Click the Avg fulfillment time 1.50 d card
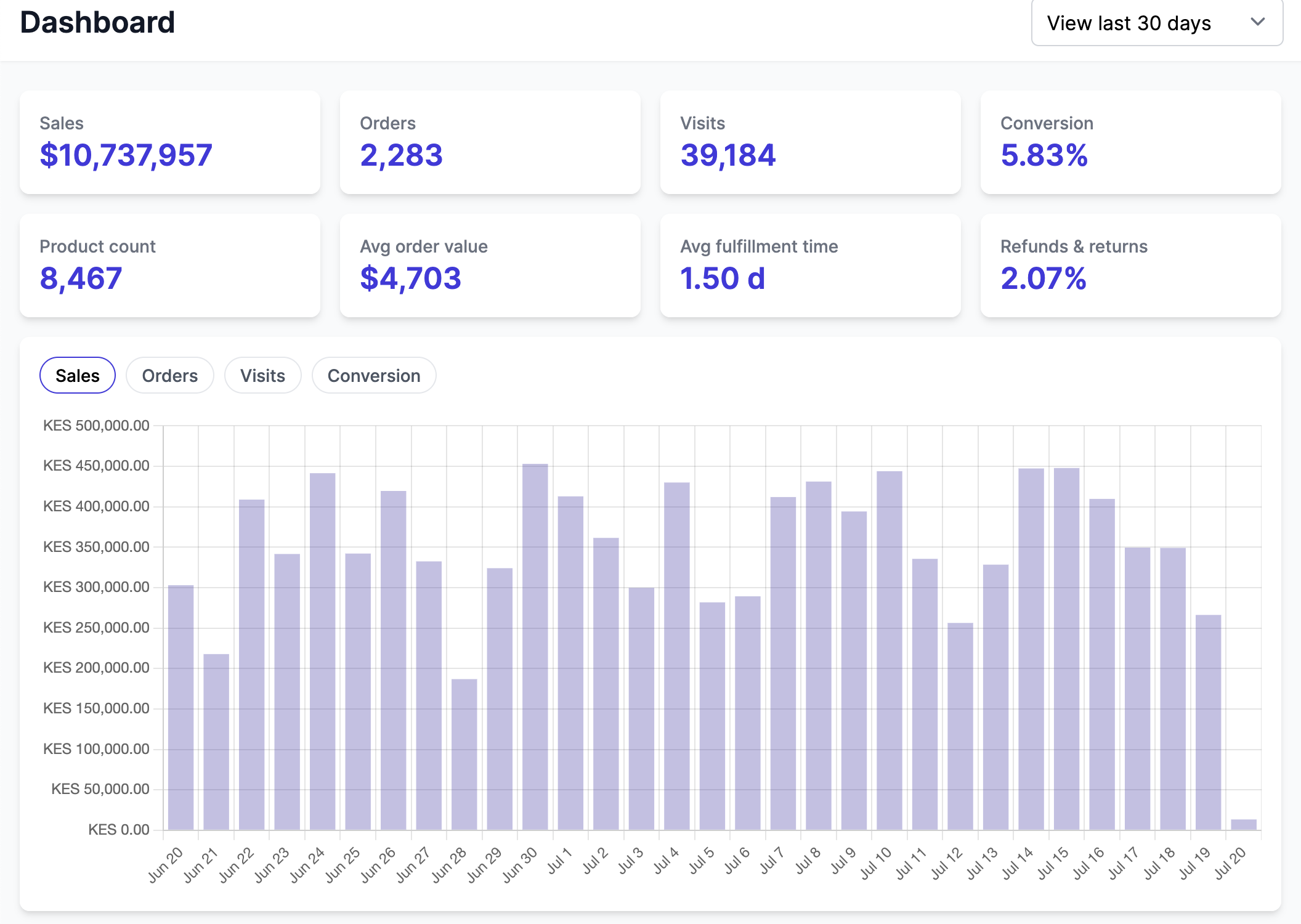 pyautogui.click(x=811, y=265)
